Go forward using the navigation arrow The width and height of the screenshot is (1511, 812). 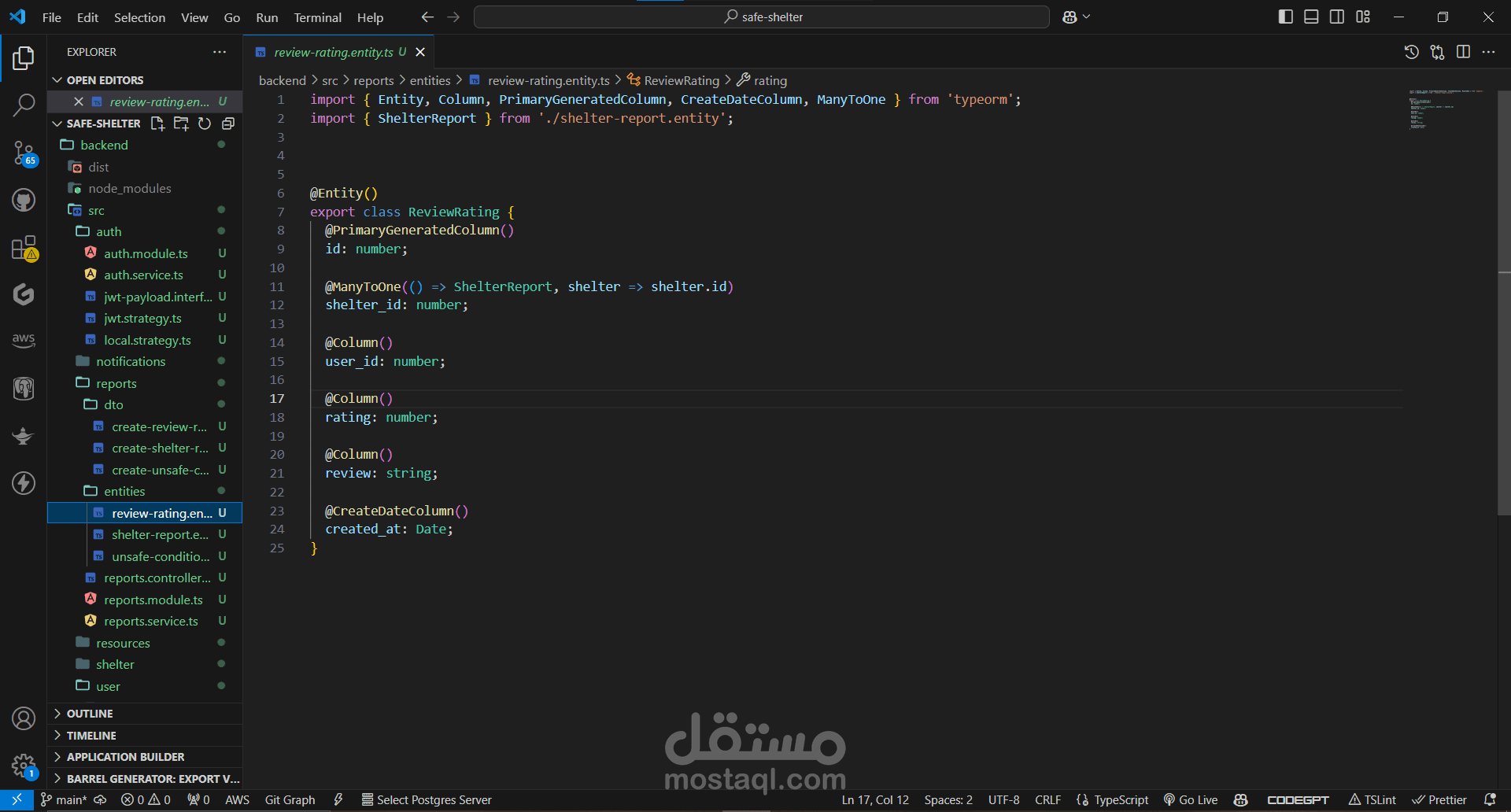click(453, 17)
